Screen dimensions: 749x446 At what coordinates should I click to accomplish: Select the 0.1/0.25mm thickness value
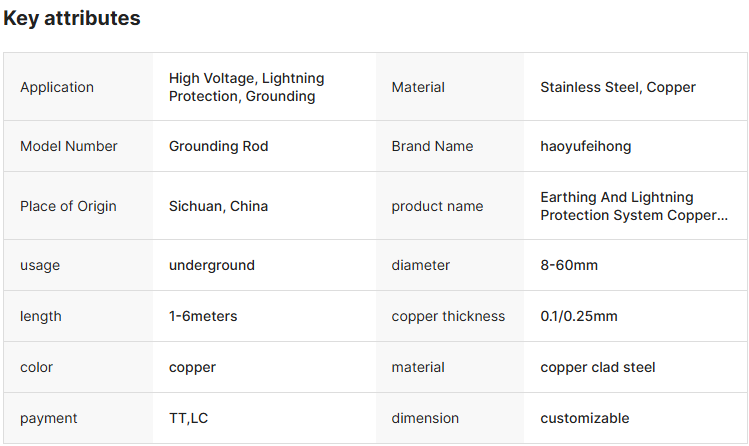(579, 316)
